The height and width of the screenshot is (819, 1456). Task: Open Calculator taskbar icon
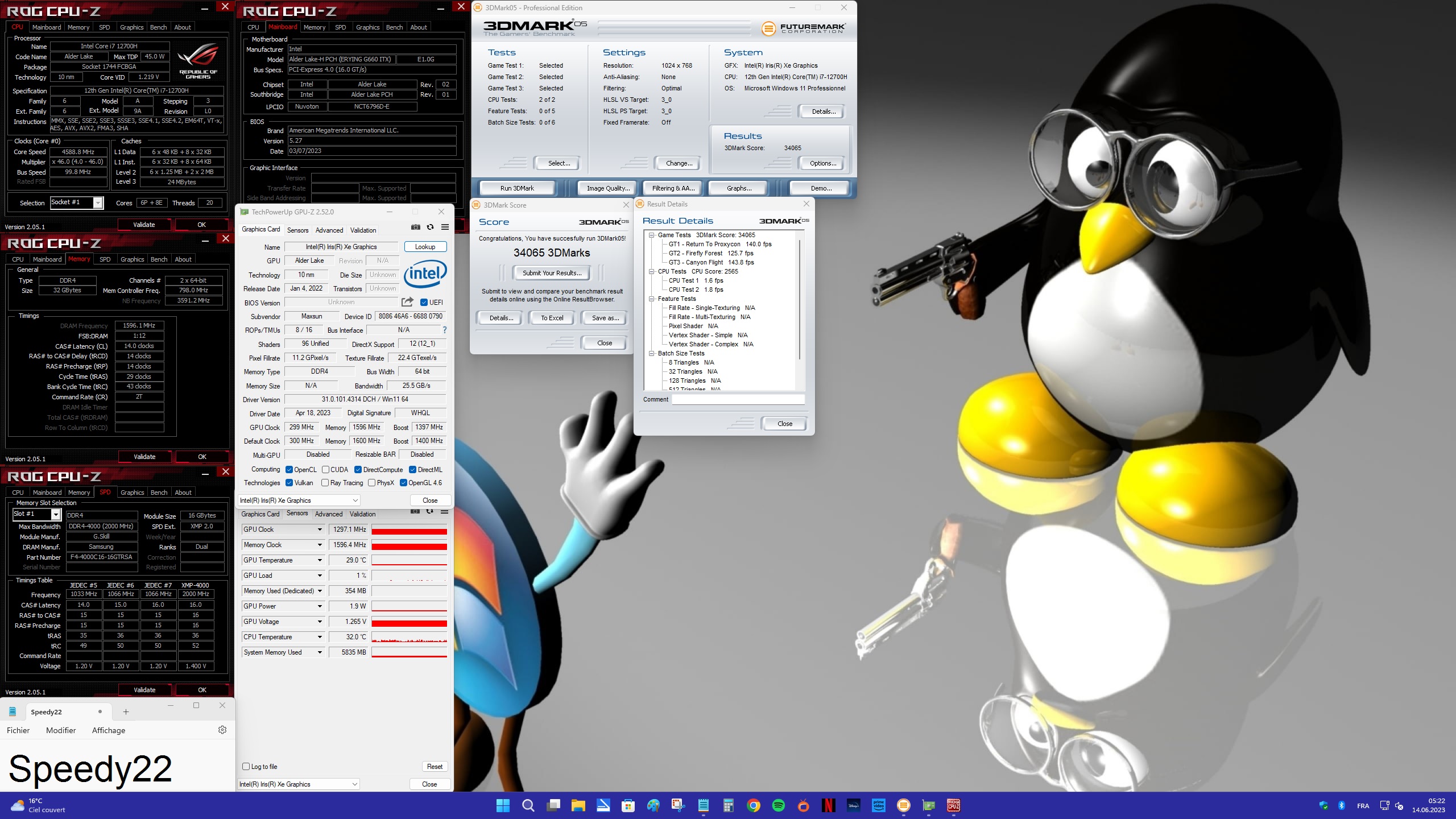click(x=728, y=805)
